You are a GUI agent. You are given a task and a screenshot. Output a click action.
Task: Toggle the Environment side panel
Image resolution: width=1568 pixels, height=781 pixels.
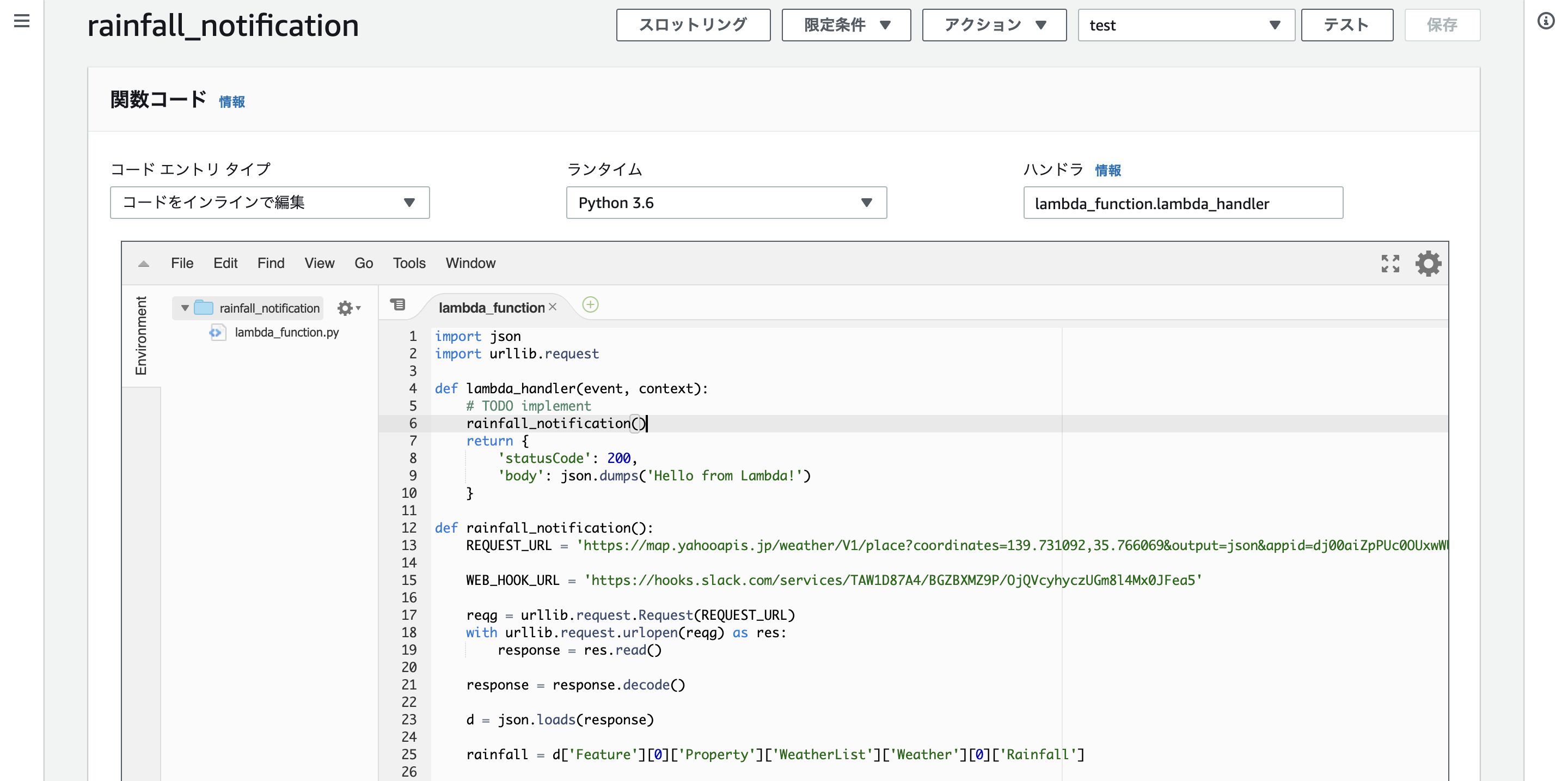[x=141, y=336]
